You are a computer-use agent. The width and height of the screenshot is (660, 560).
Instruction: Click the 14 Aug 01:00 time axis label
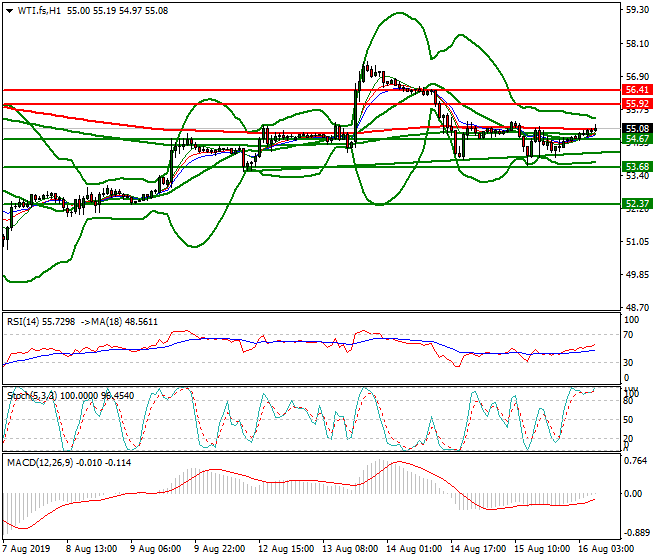[x=414, y=549]
